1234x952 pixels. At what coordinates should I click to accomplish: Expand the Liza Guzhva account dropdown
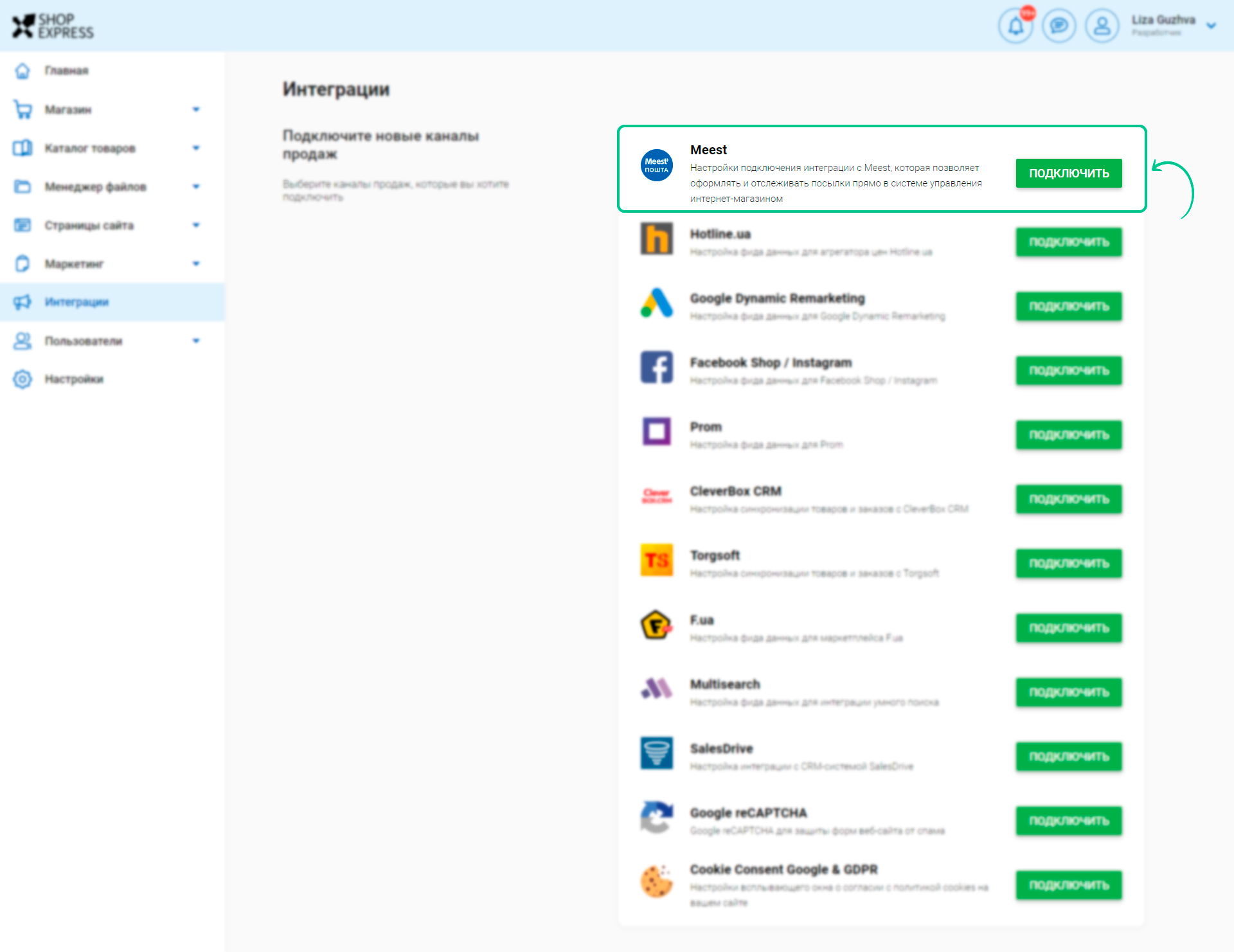[x=1212, y=26]
